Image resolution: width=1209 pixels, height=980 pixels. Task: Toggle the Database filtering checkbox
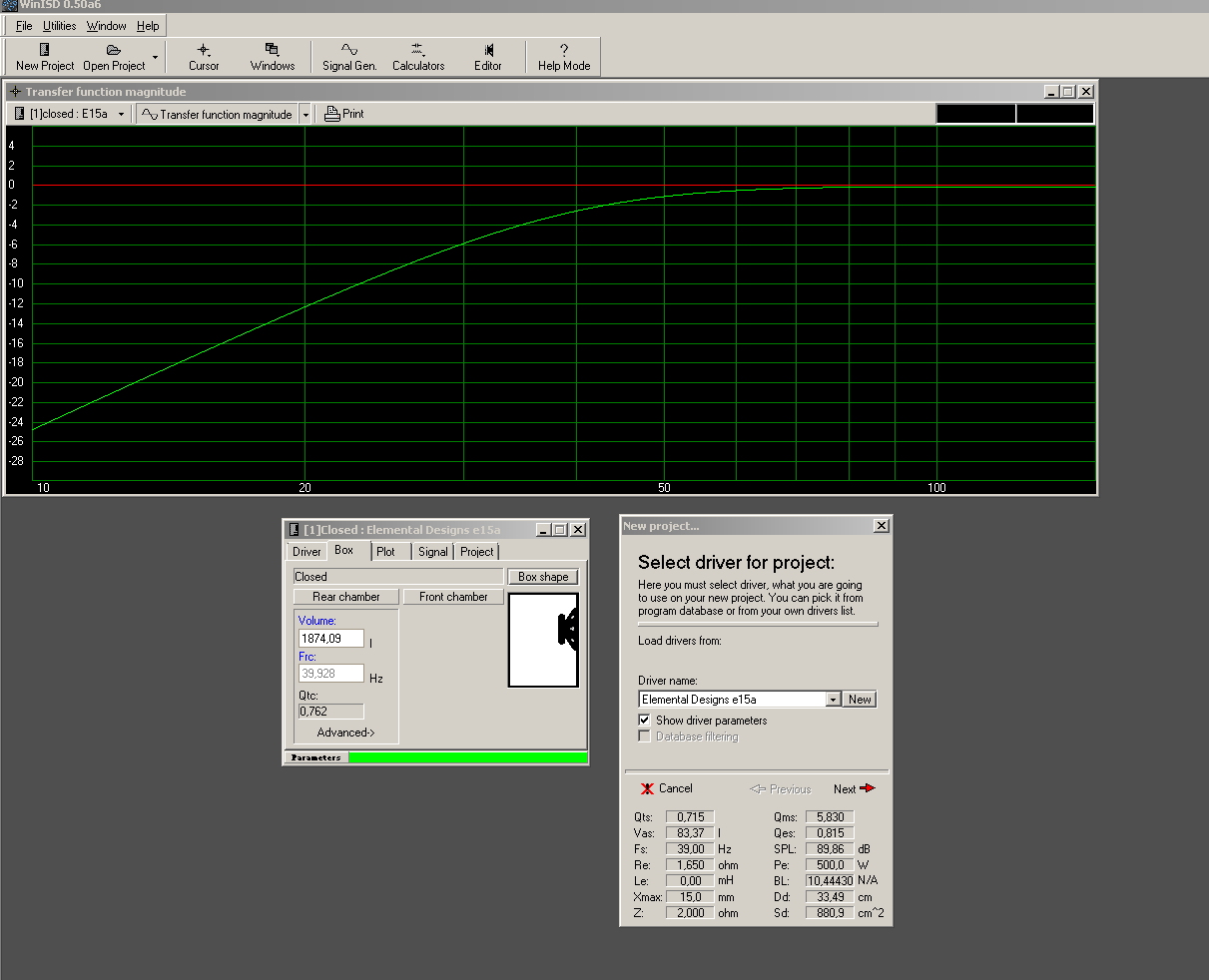(x=644, y=736)
